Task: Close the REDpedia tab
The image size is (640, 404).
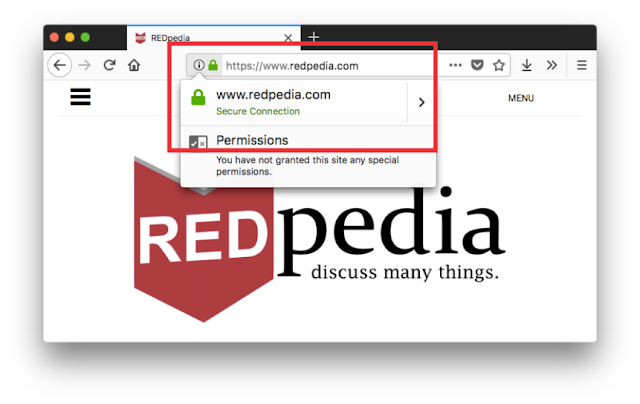Action: 288,38
